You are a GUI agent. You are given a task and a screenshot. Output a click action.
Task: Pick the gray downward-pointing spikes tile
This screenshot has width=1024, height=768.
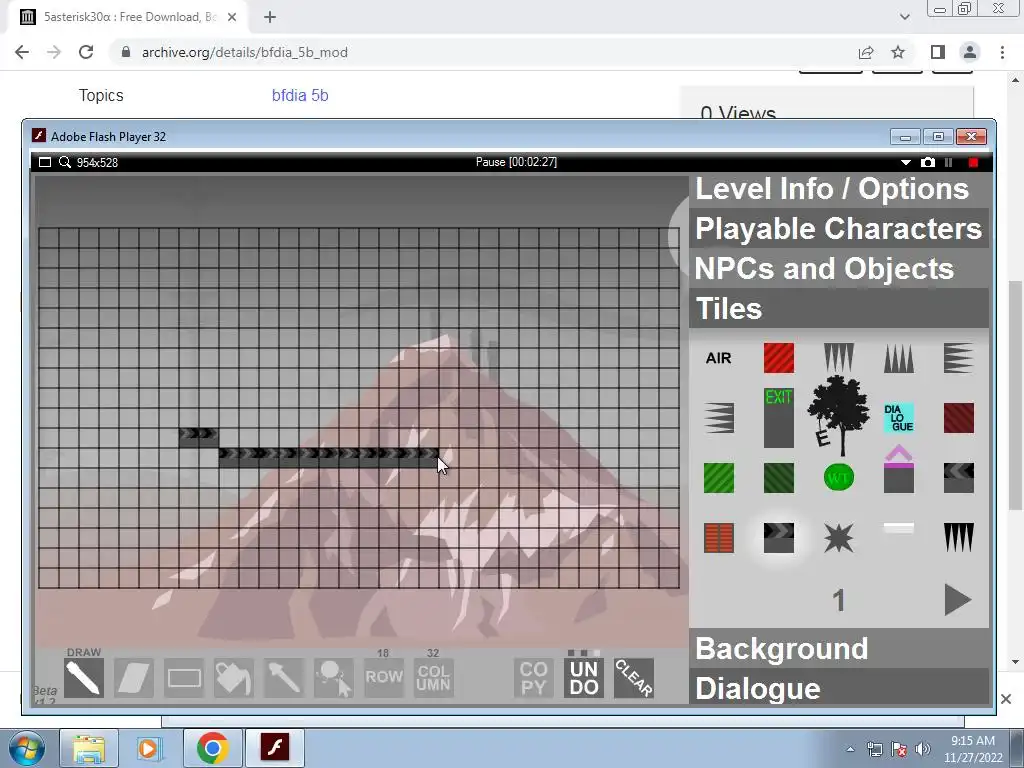pyautogui.click(x=839, y=358)
